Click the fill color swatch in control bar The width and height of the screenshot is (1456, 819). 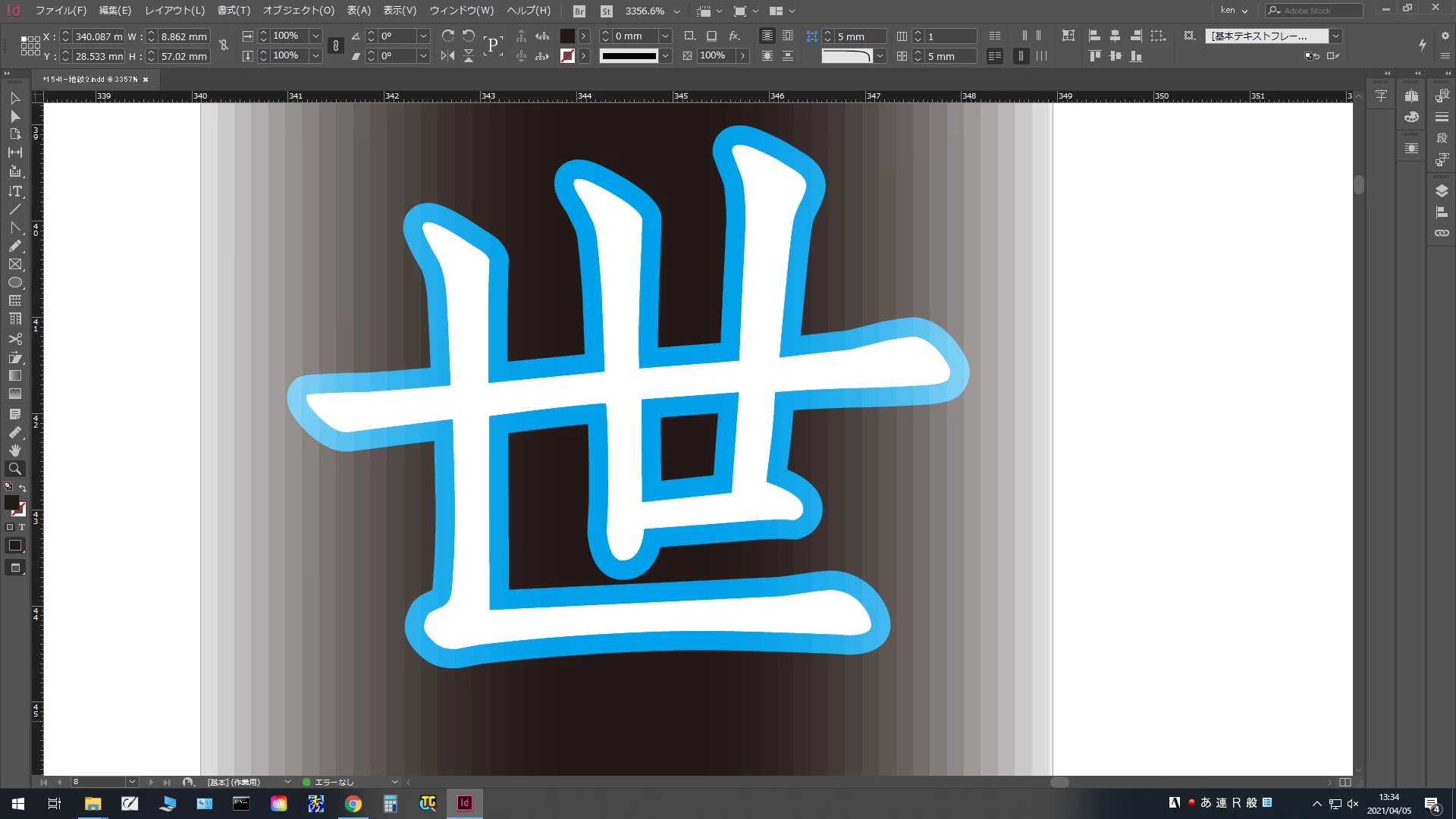[567, 36]
